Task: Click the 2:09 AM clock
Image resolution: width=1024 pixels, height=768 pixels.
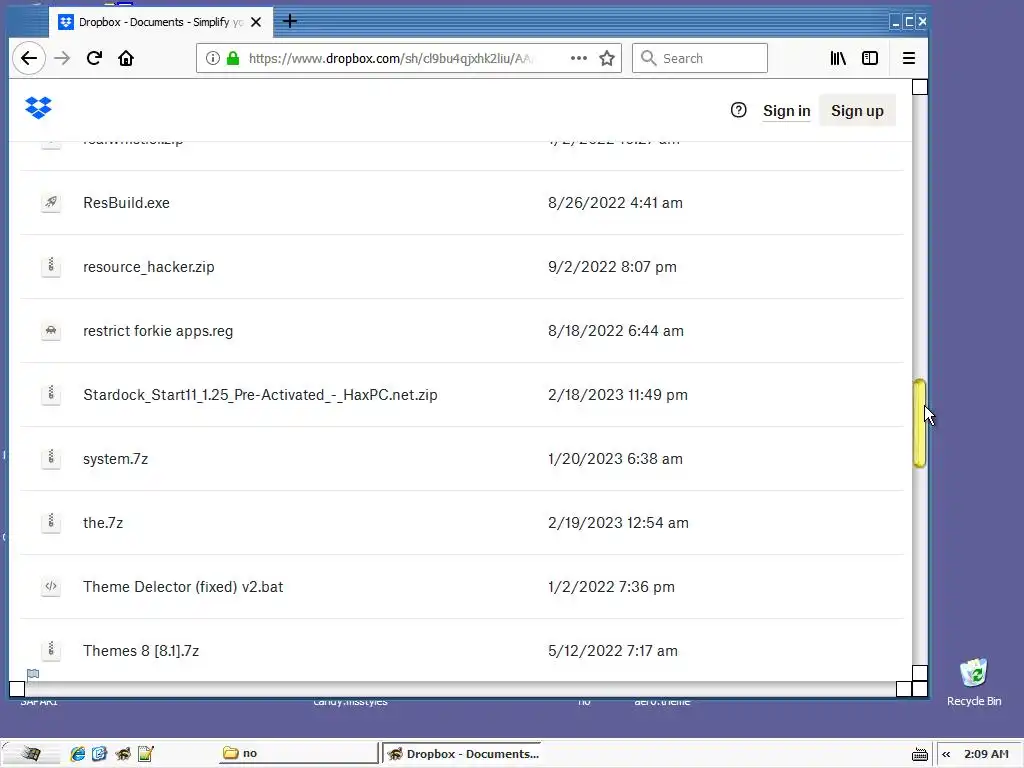Action: pyautogui.click(x=986, y=754)
